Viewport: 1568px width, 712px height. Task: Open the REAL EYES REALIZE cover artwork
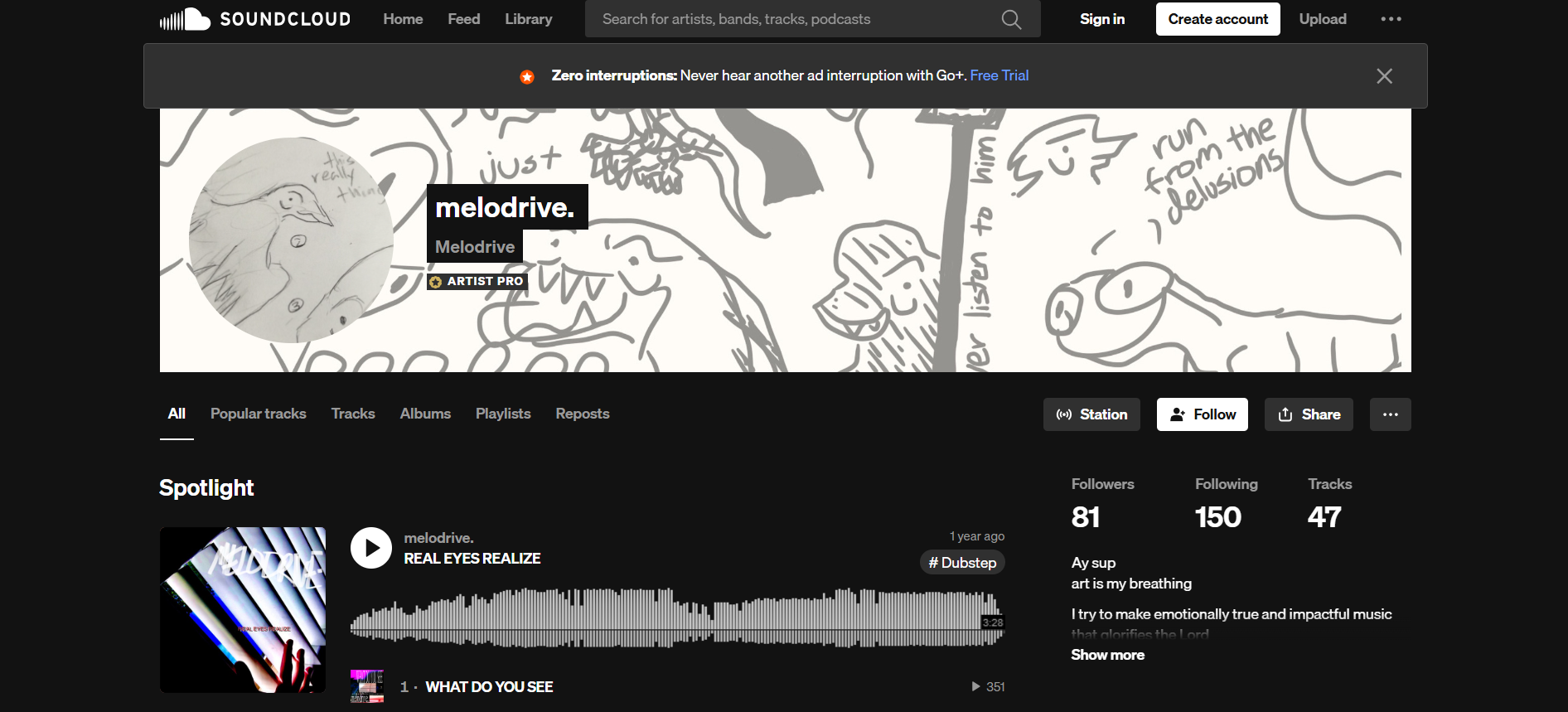pos(243,610)
